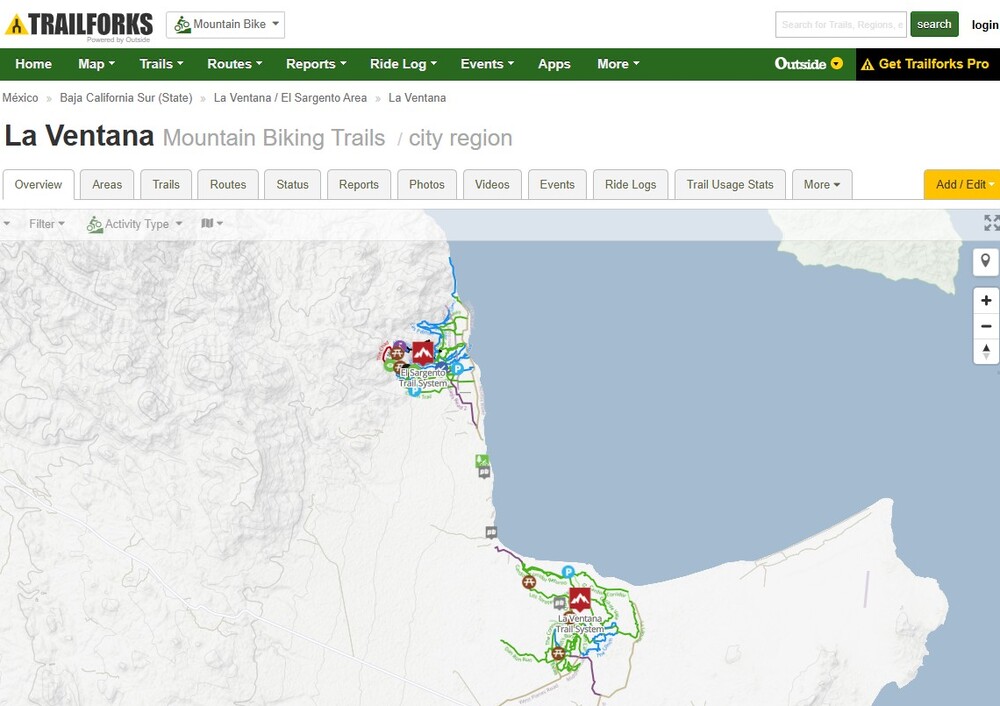Viewport: 1000px width, 706px height.
Task: Click the La Ventana red mountain marker
Action: 580,599
